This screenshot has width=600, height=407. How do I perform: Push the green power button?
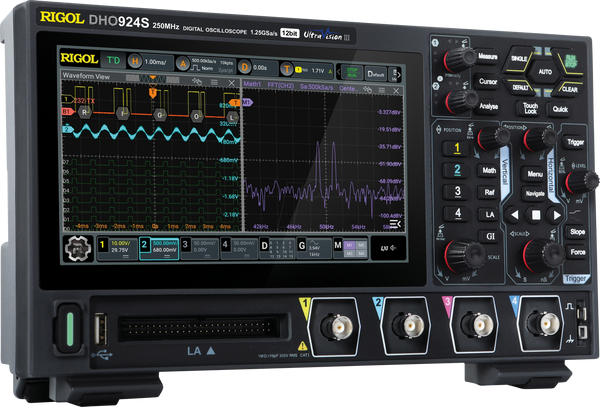point(70,329)
